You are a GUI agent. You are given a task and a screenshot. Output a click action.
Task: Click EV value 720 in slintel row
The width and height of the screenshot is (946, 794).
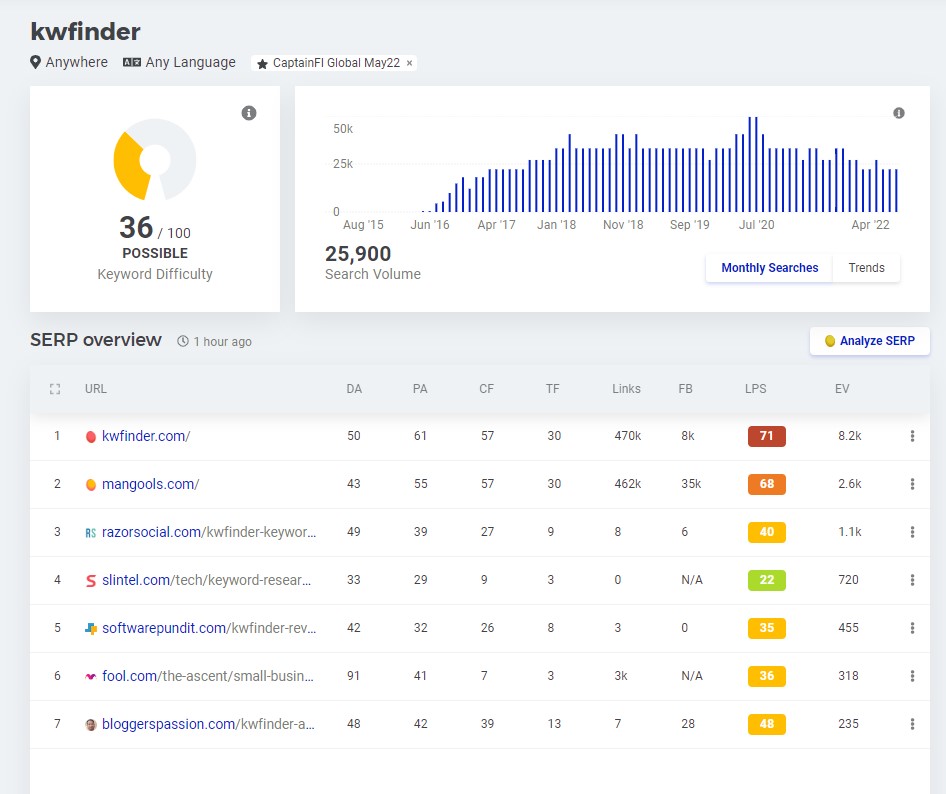(x=848, y=580)
